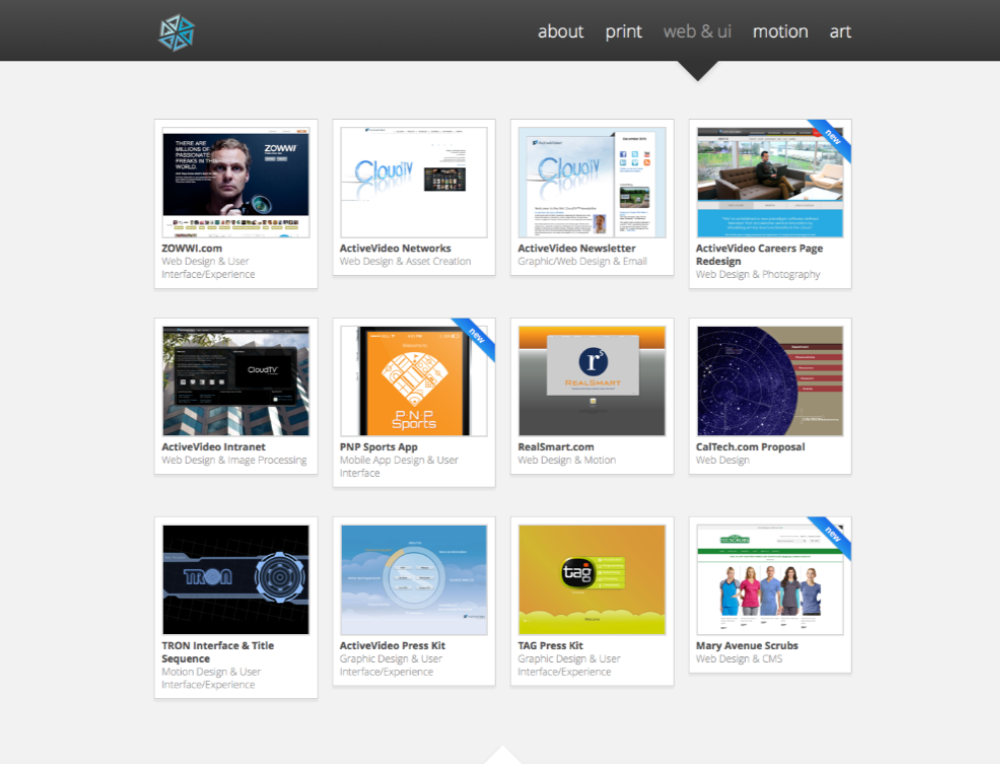Click the new ribbon on Mary Avenue Scrubs card

[x=832, y=535]
